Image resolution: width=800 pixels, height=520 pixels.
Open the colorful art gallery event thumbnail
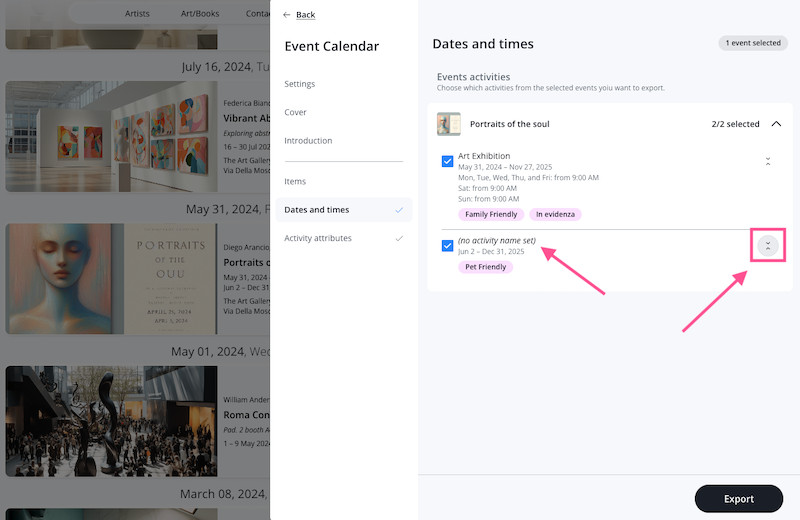tap(111, 135)
